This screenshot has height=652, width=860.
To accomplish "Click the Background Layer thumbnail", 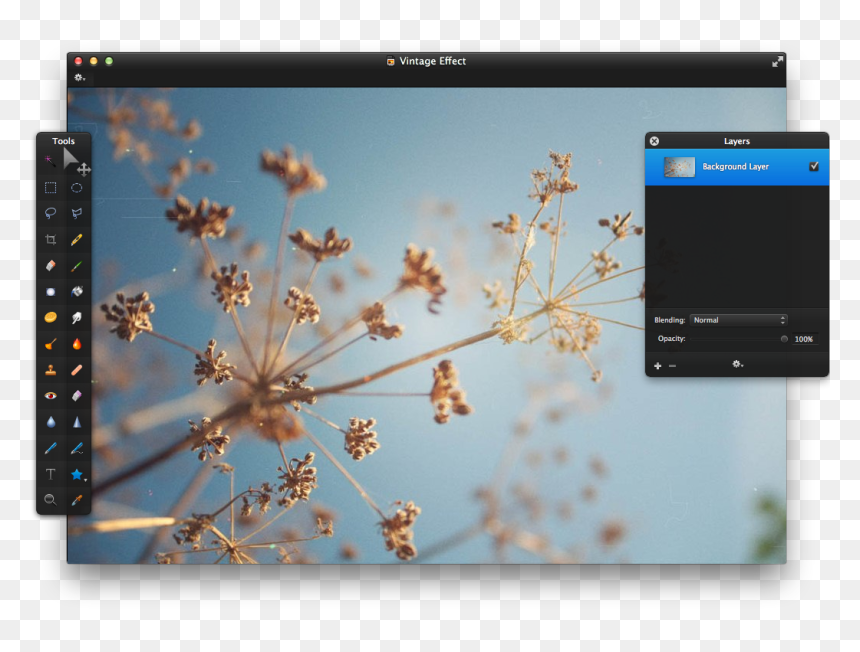I will coord(679,167).
